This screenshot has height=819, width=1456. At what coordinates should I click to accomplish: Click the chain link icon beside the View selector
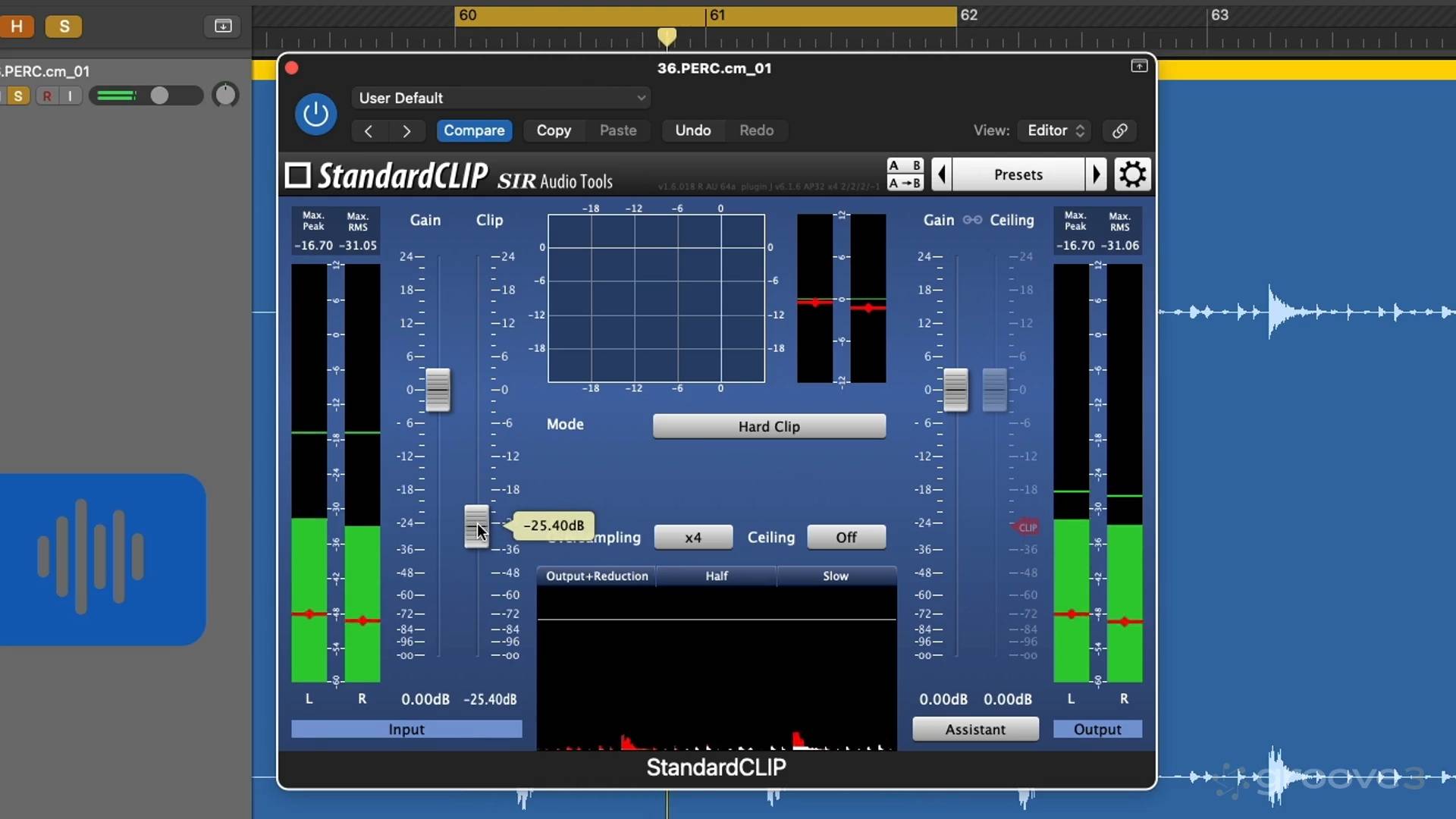click(1119, 130)
